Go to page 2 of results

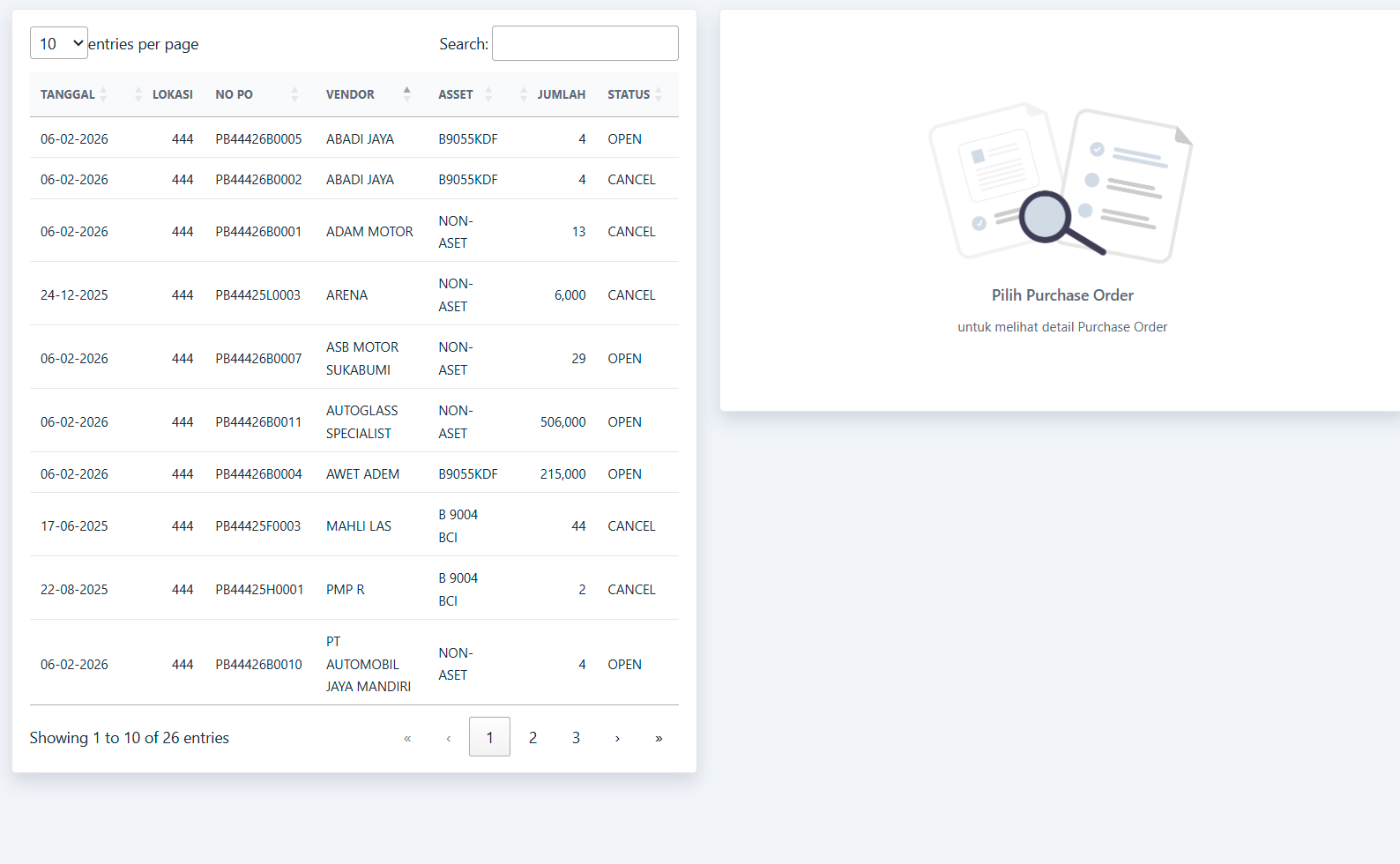532,738
